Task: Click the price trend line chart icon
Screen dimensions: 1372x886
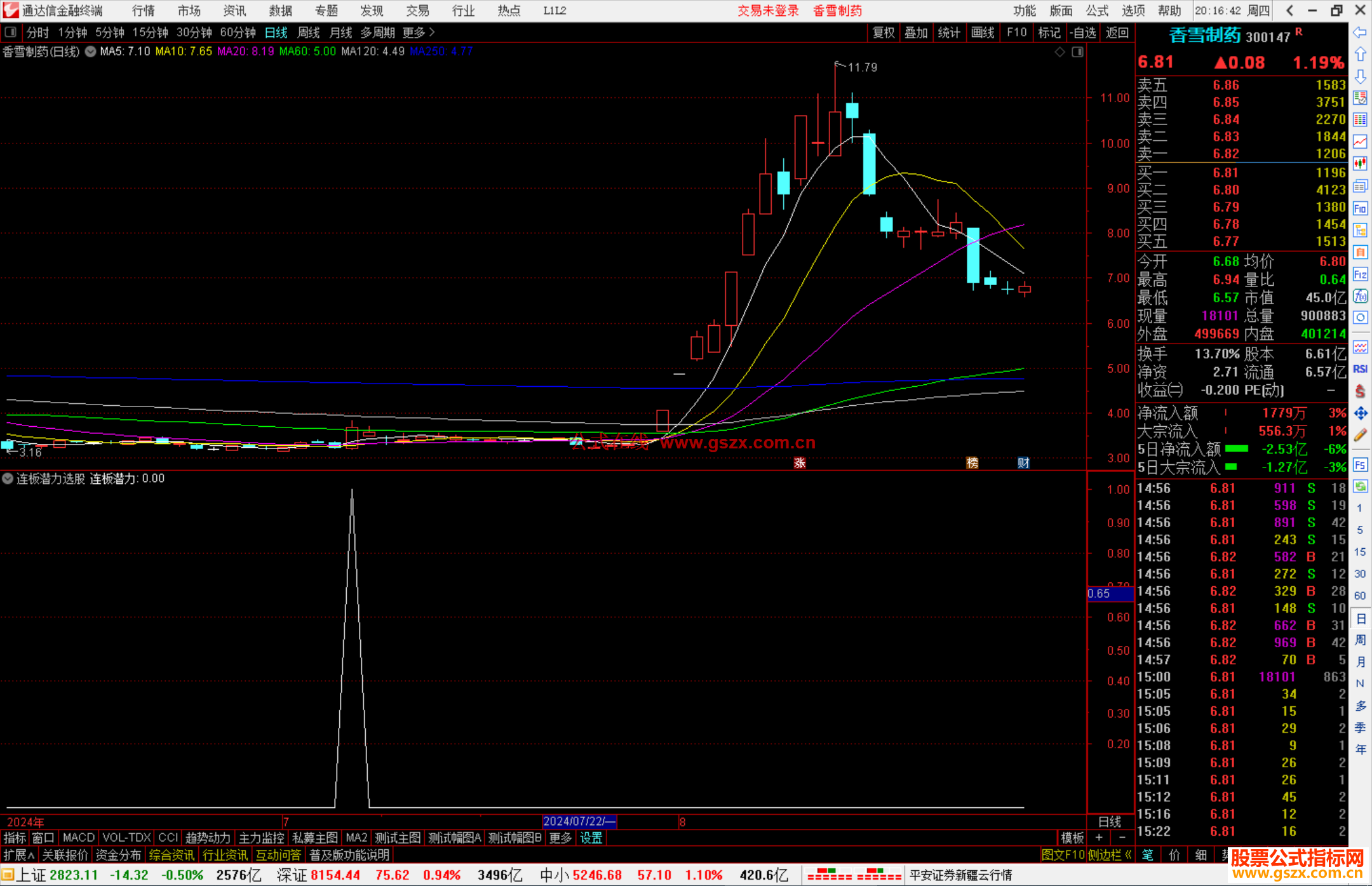Action: tap(1360, 142)
